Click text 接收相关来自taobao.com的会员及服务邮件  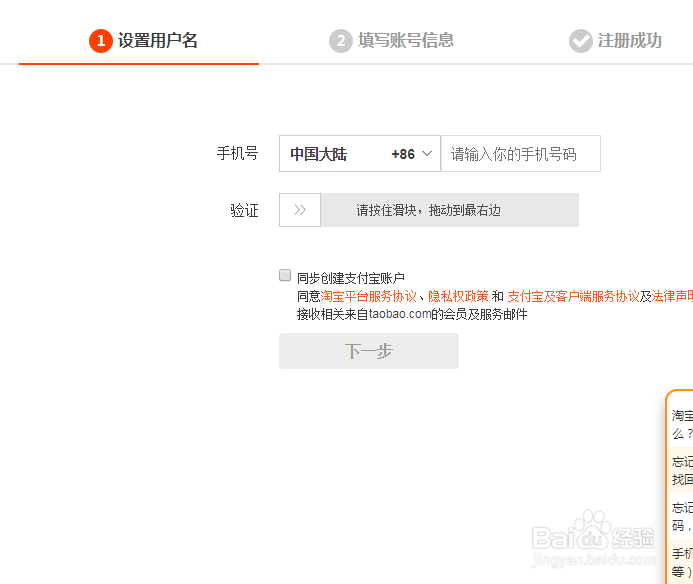[412, 314]
